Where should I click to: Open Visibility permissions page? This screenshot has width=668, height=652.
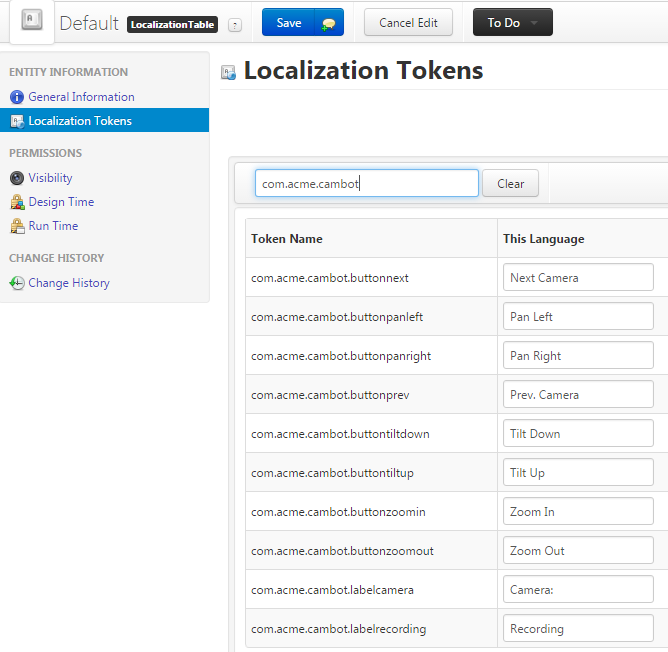(50, 178)
